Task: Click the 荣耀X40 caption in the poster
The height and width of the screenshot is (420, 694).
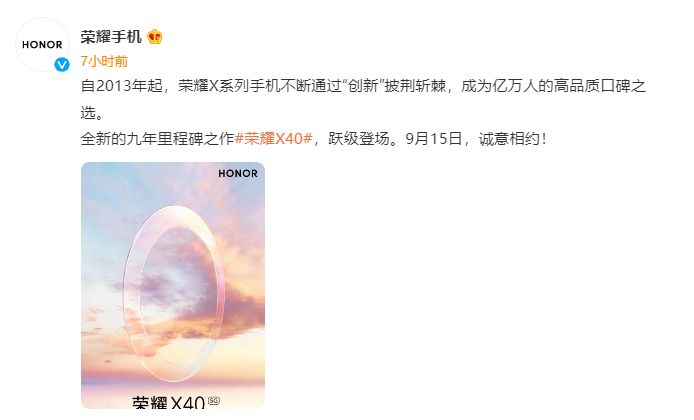Action: [169, 402]
